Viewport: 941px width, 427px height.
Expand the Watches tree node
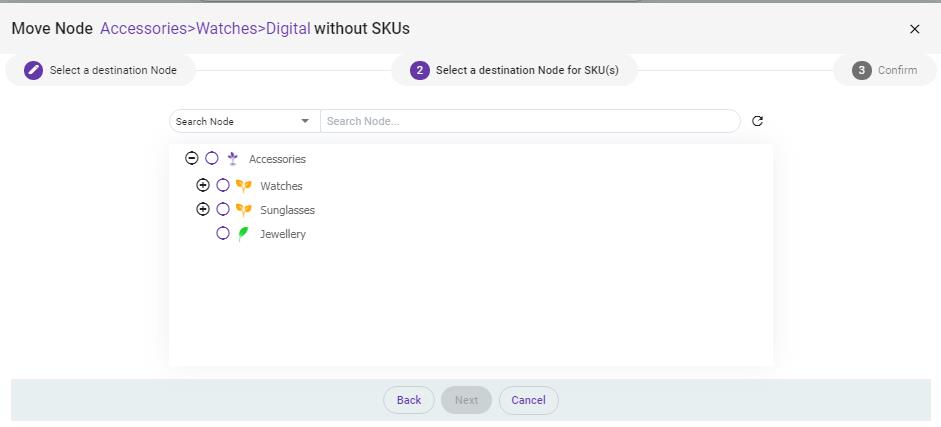(x=203, y=185)
